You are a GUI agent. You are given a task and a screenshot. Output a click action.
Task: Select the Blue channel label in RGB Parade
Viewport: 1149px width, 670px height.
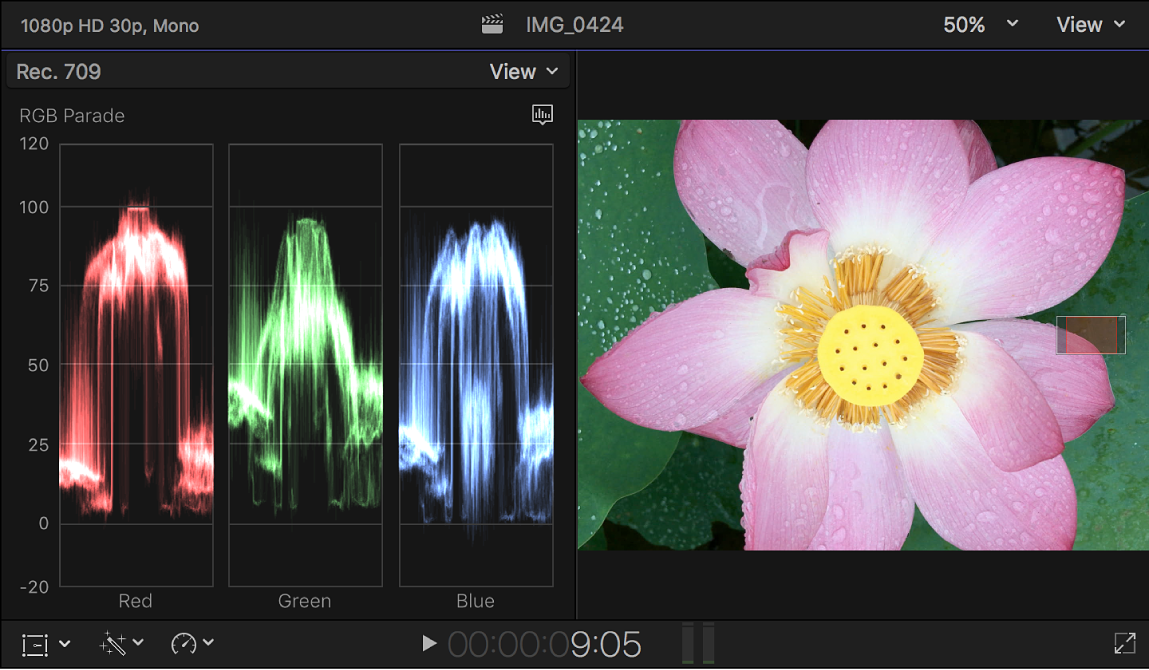(475, 600)
